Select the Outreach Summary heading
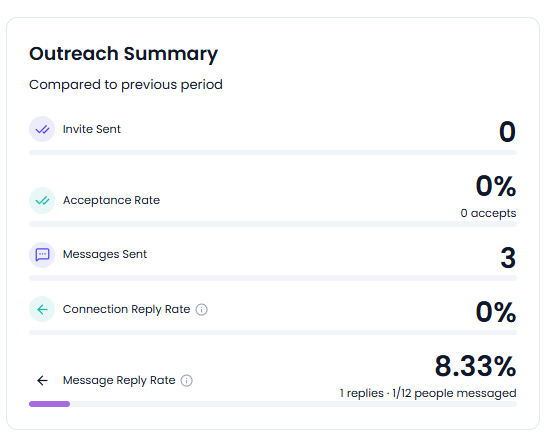This screenshot has width=545, height=439. [123, 54]
